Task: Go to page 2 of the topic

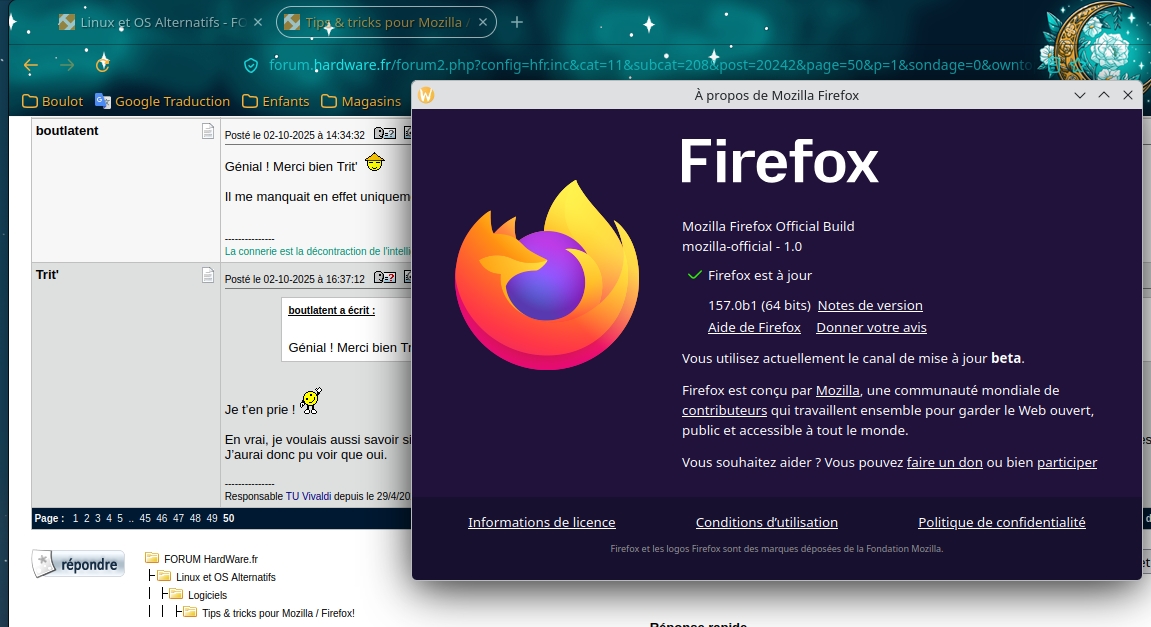Action: pyautogui.click(x=87, y=518)
